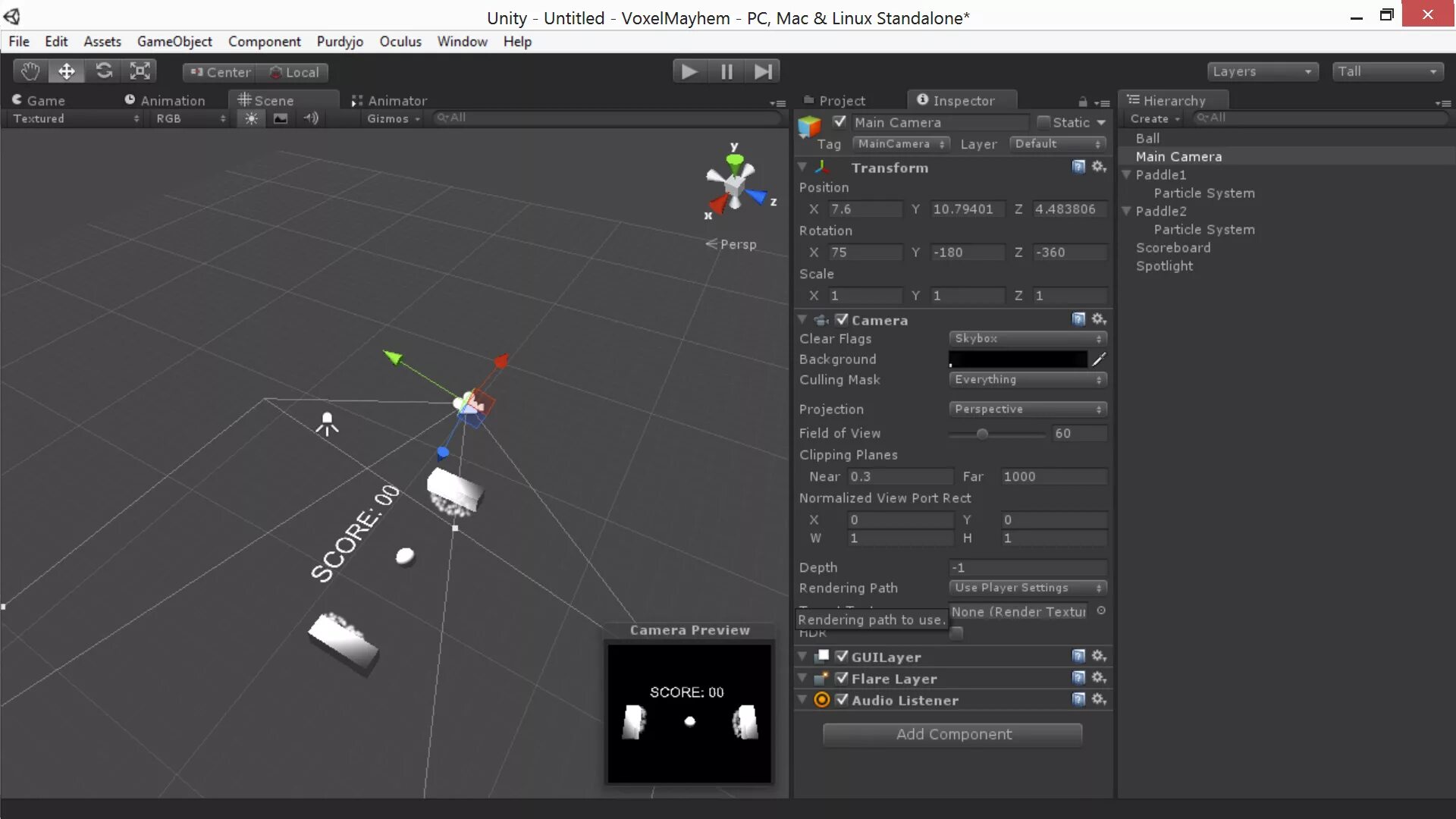Collapse the Paddle1 hierarchy item
The height and width of the screenshot is (819, 1456).
(x=1127, y=174)
